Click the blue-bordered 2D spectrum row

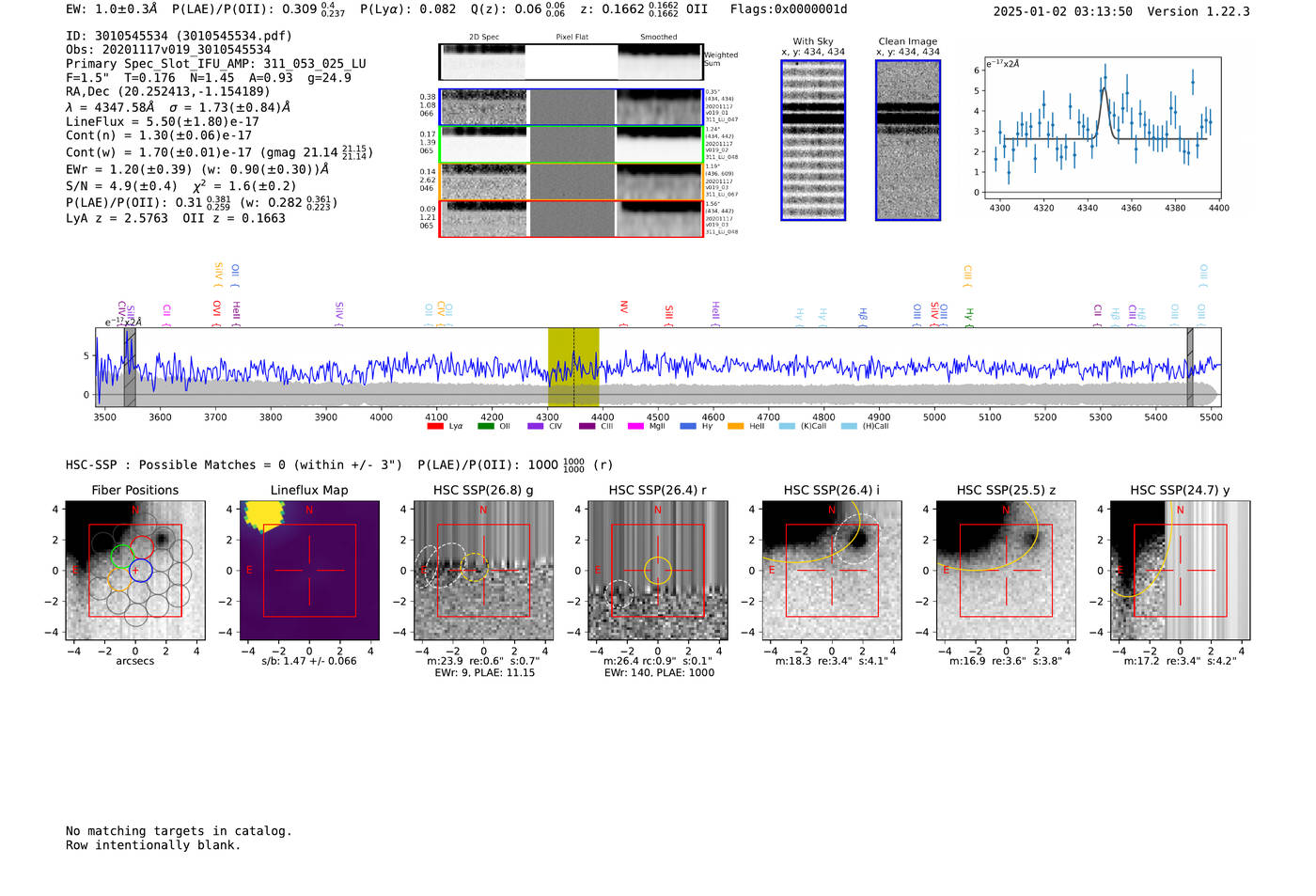pos(572,107)
